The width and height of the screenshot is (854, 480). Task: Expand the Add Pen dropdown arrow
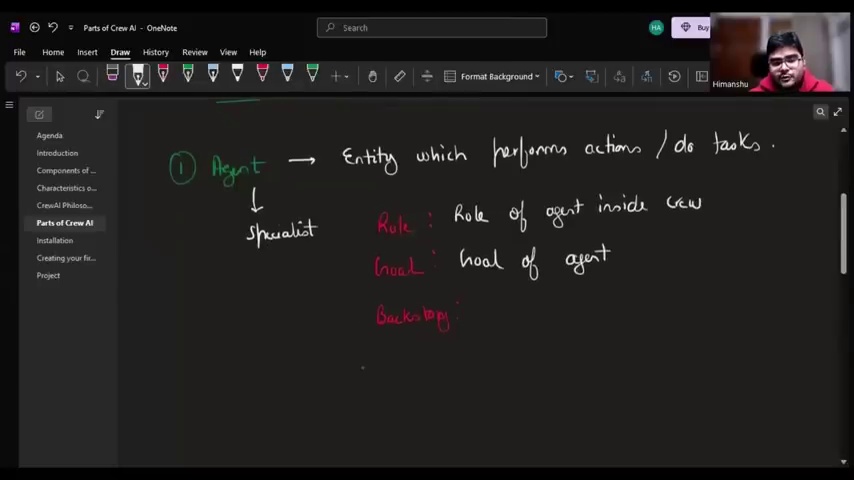point(346,77)
